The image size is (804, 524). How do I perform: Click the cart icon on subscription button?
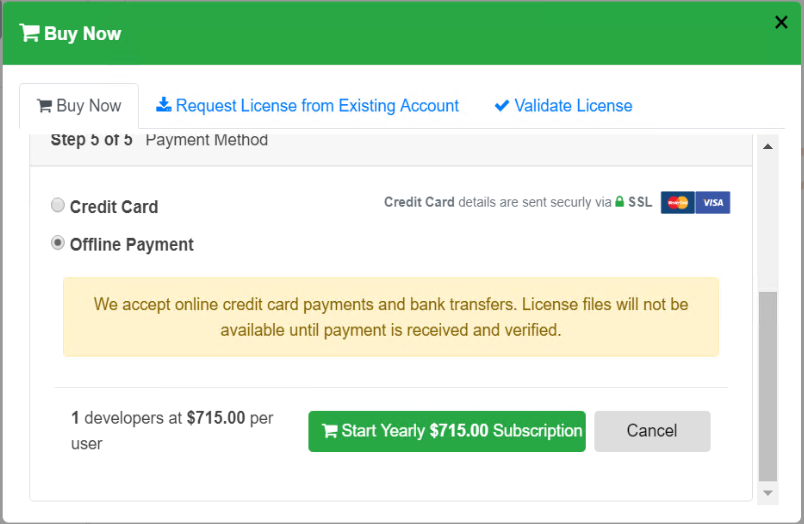pyautogui.click(x=329, y=431)
